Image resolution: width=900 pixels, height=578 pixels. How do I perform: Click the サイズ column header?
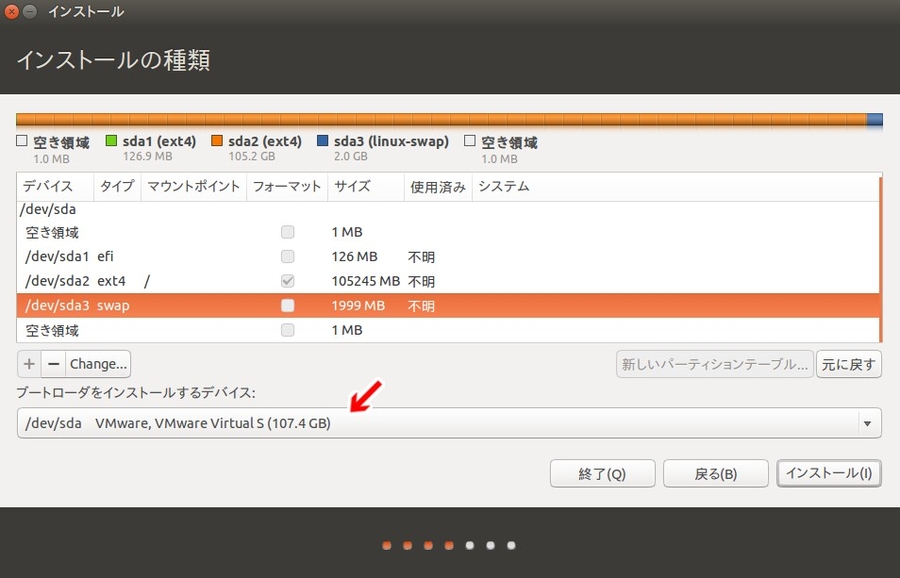(352, 186)
